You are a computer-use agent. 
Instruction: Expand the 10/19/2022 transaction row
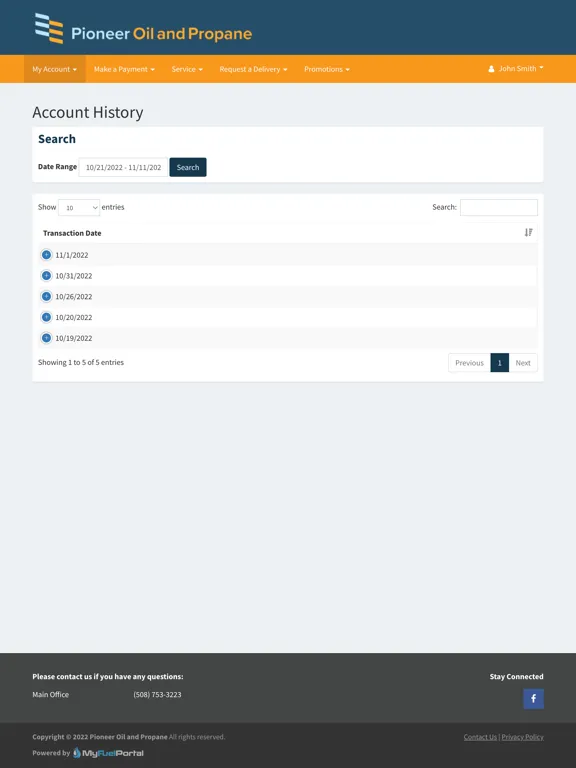point(47,338)
